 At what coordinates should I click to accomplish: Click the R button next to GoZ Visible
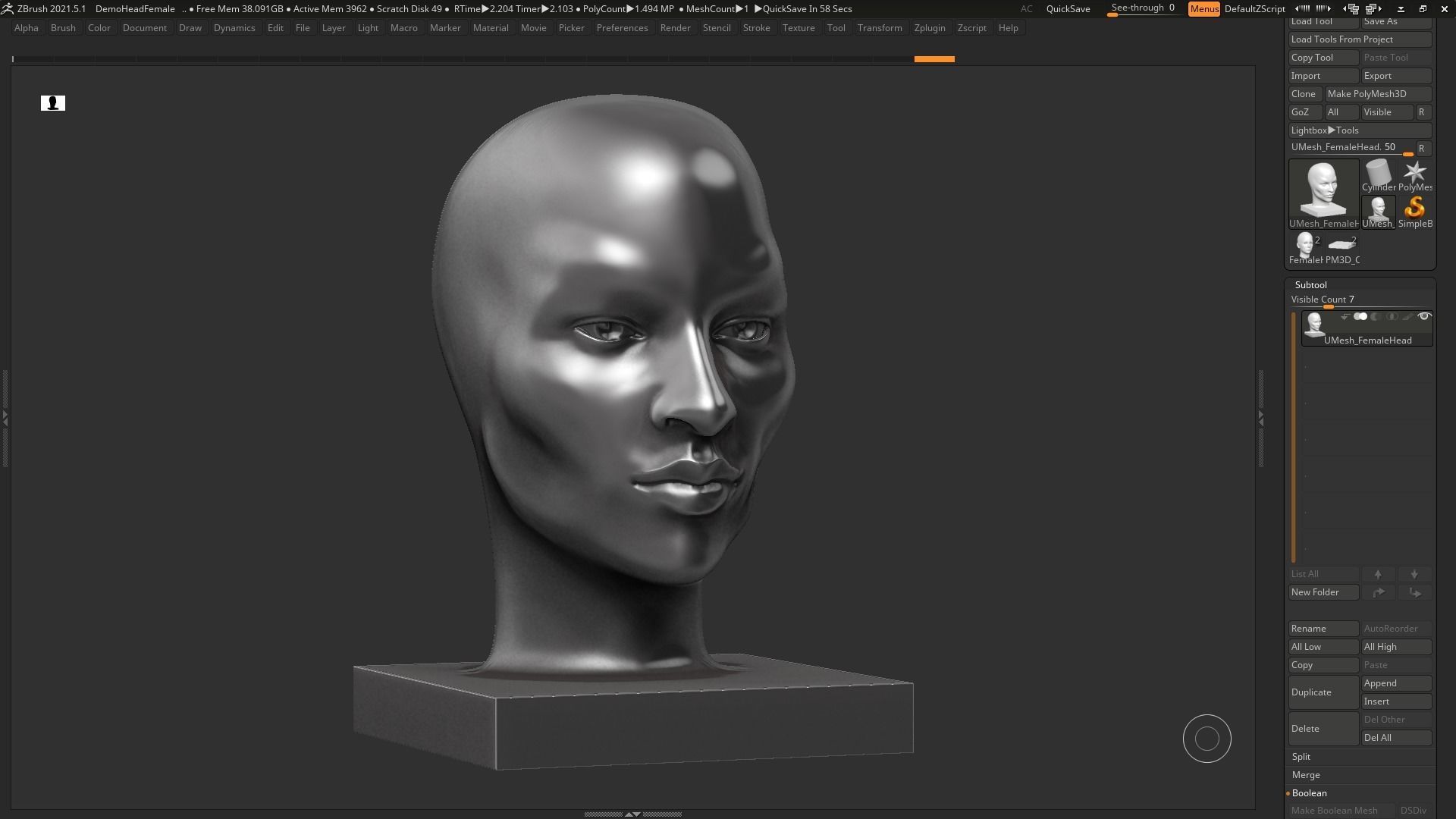[1423, 112]
